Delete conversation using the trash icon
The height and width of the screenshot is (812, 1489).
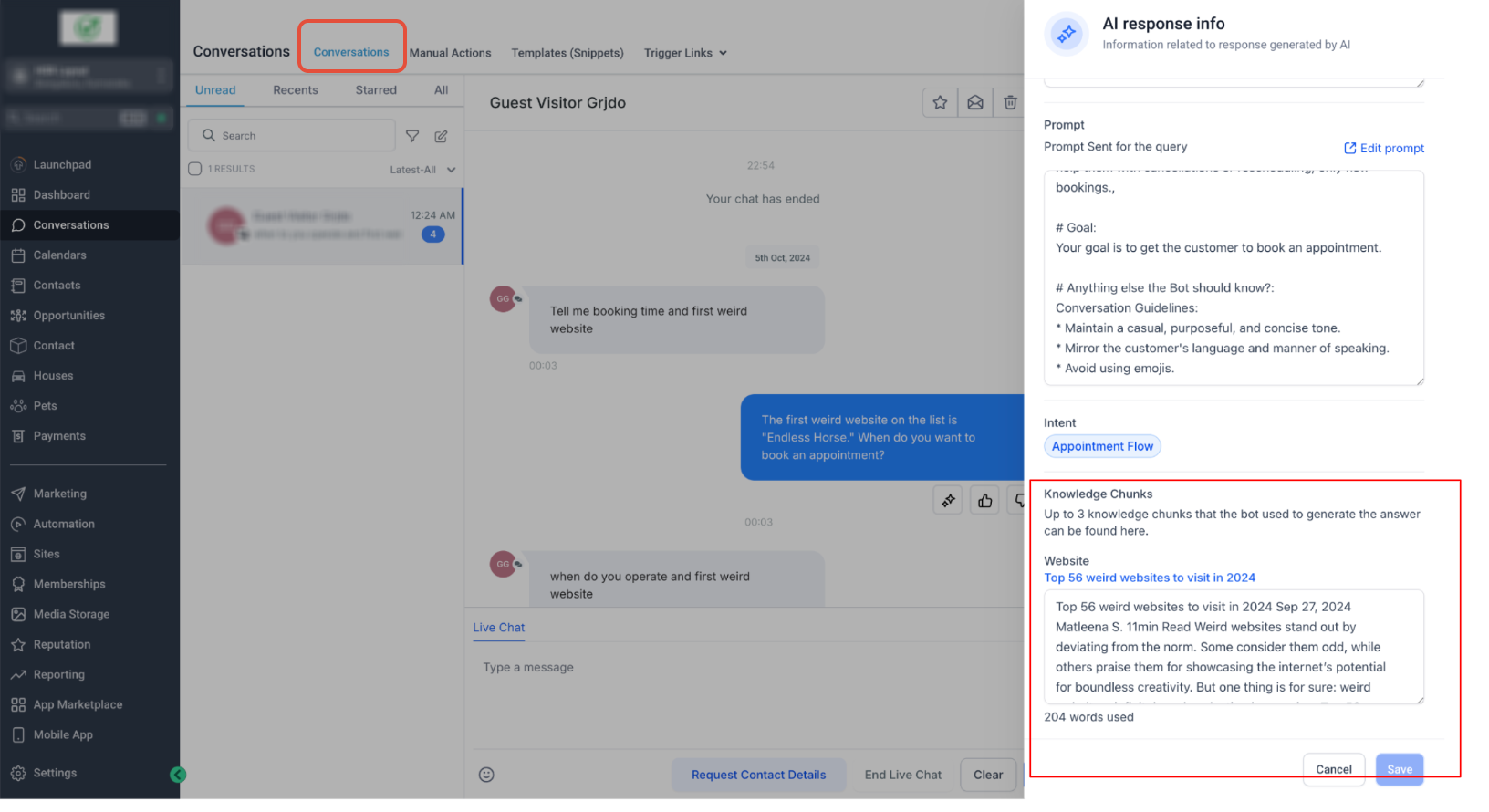pyautogui.click(x=1010, y=103)
